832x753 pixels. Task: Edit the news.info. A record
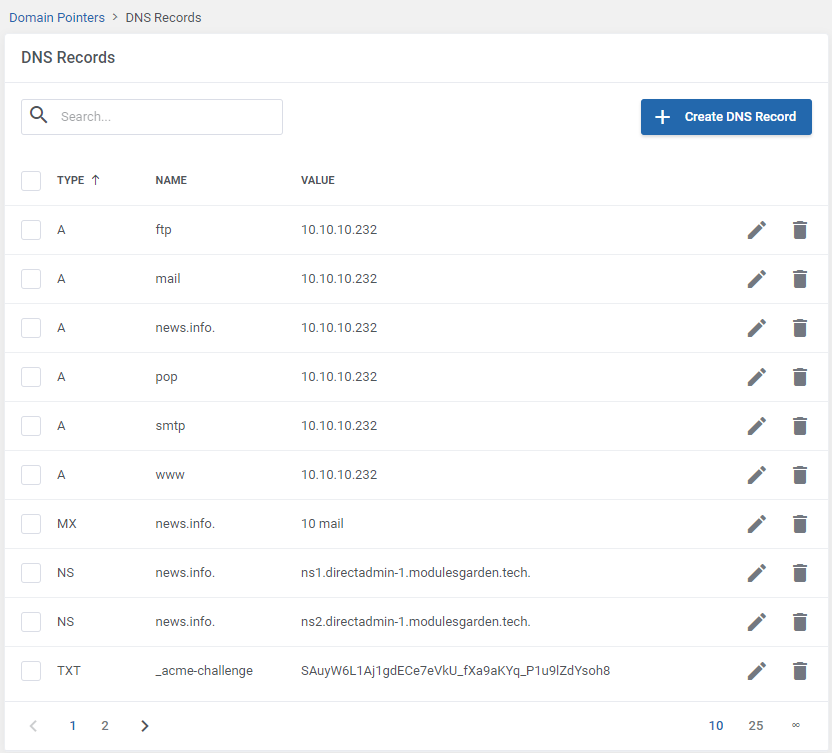[757, 328]
